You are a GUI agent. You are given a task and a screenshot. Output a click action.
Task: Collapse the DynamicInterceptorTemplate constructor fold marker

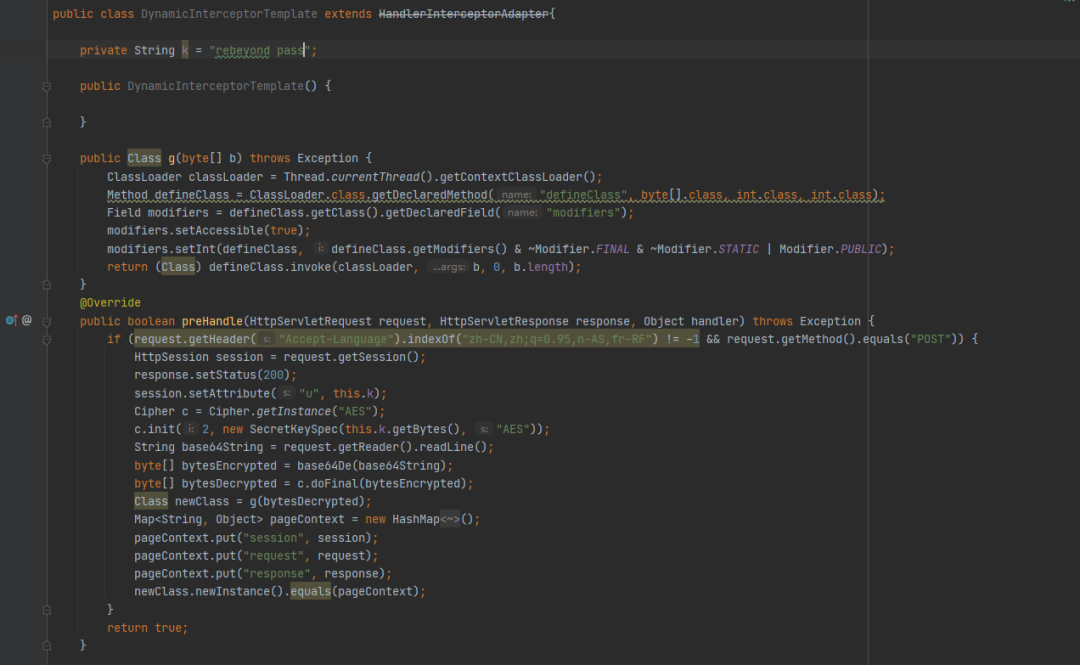coord(47,87)
